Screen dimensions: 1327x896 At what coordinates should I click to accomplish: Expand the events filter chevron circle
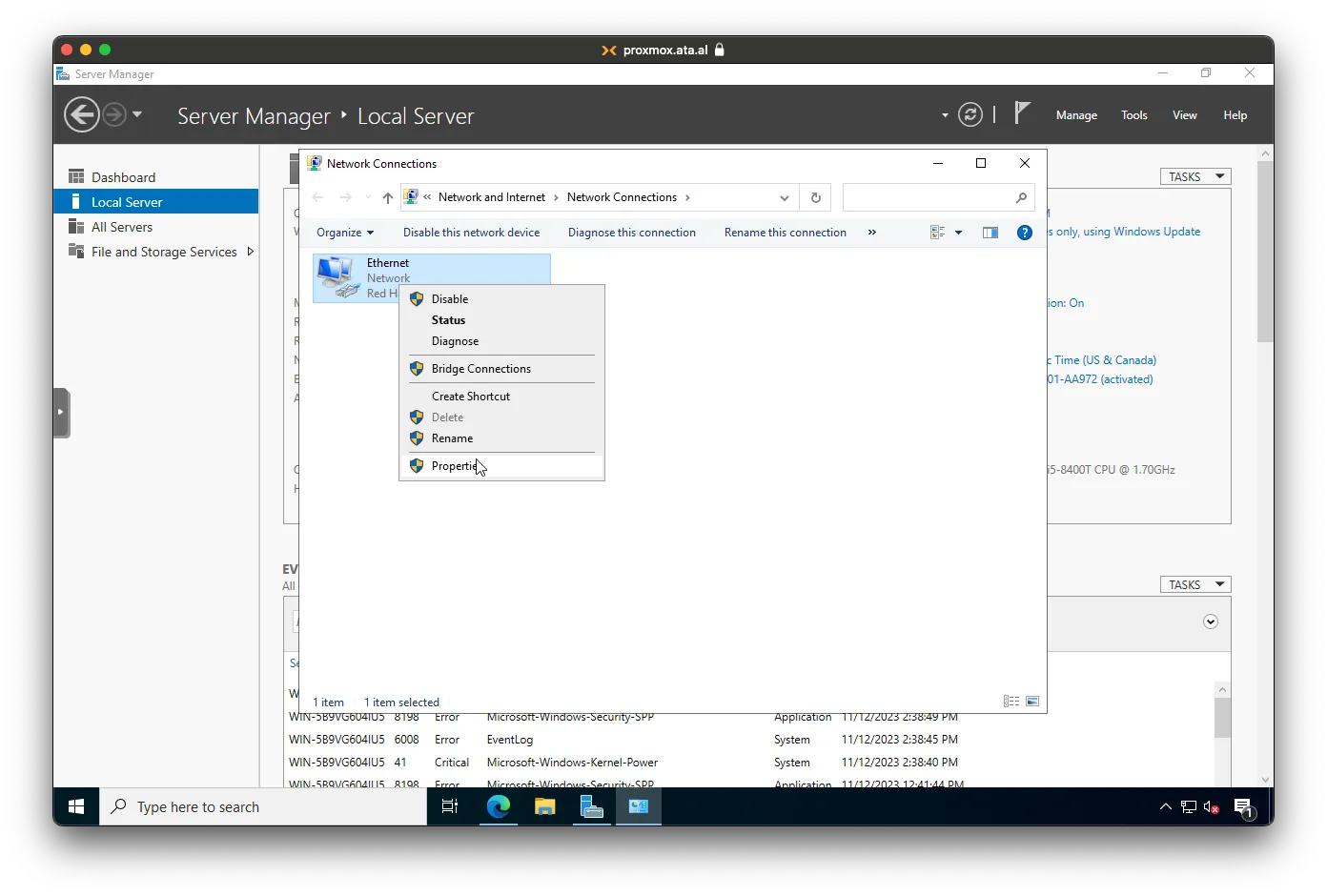coord(1211,621)
